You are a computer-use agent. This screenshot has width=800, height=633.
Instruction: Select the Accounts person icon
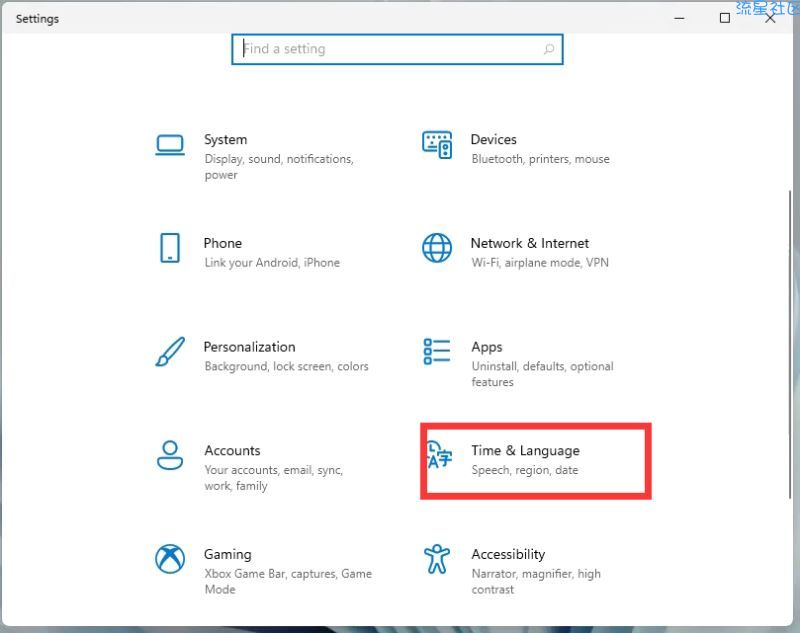click(x=170, y=455)
